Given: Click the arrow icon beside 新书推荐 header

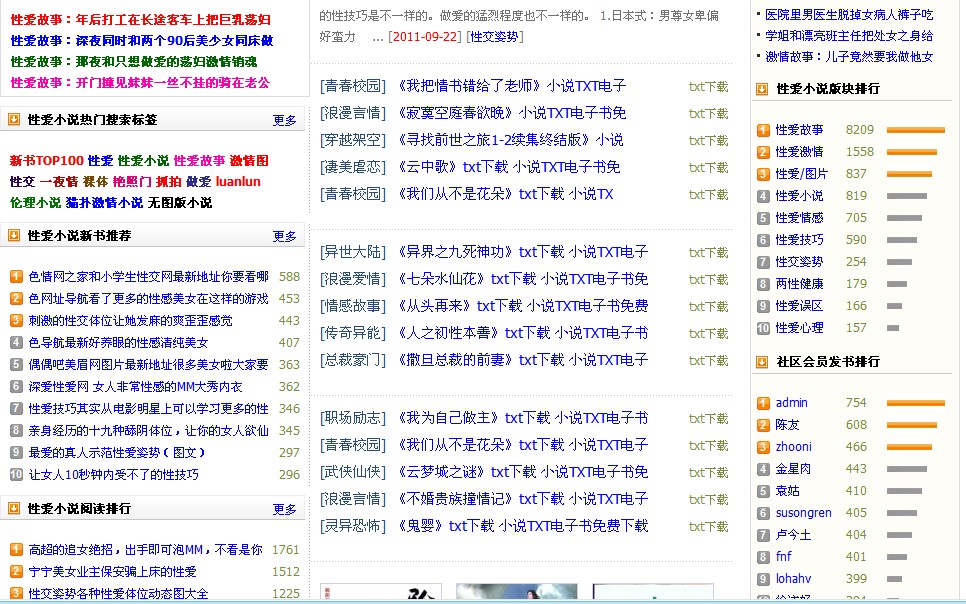Looking at the screenshot, I should tap(14, 235).
